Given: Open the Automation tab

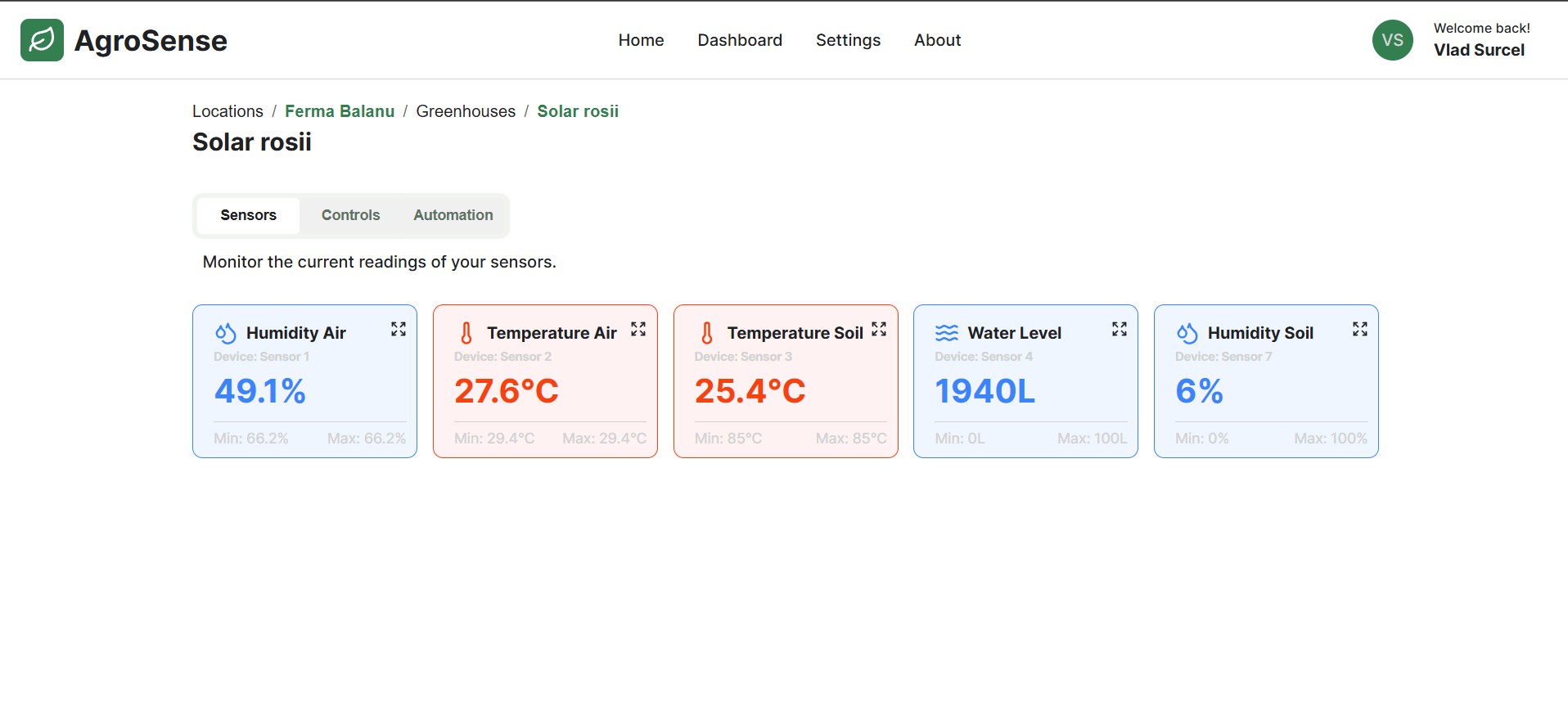Looking at the screenshot, I should [453, 215].
